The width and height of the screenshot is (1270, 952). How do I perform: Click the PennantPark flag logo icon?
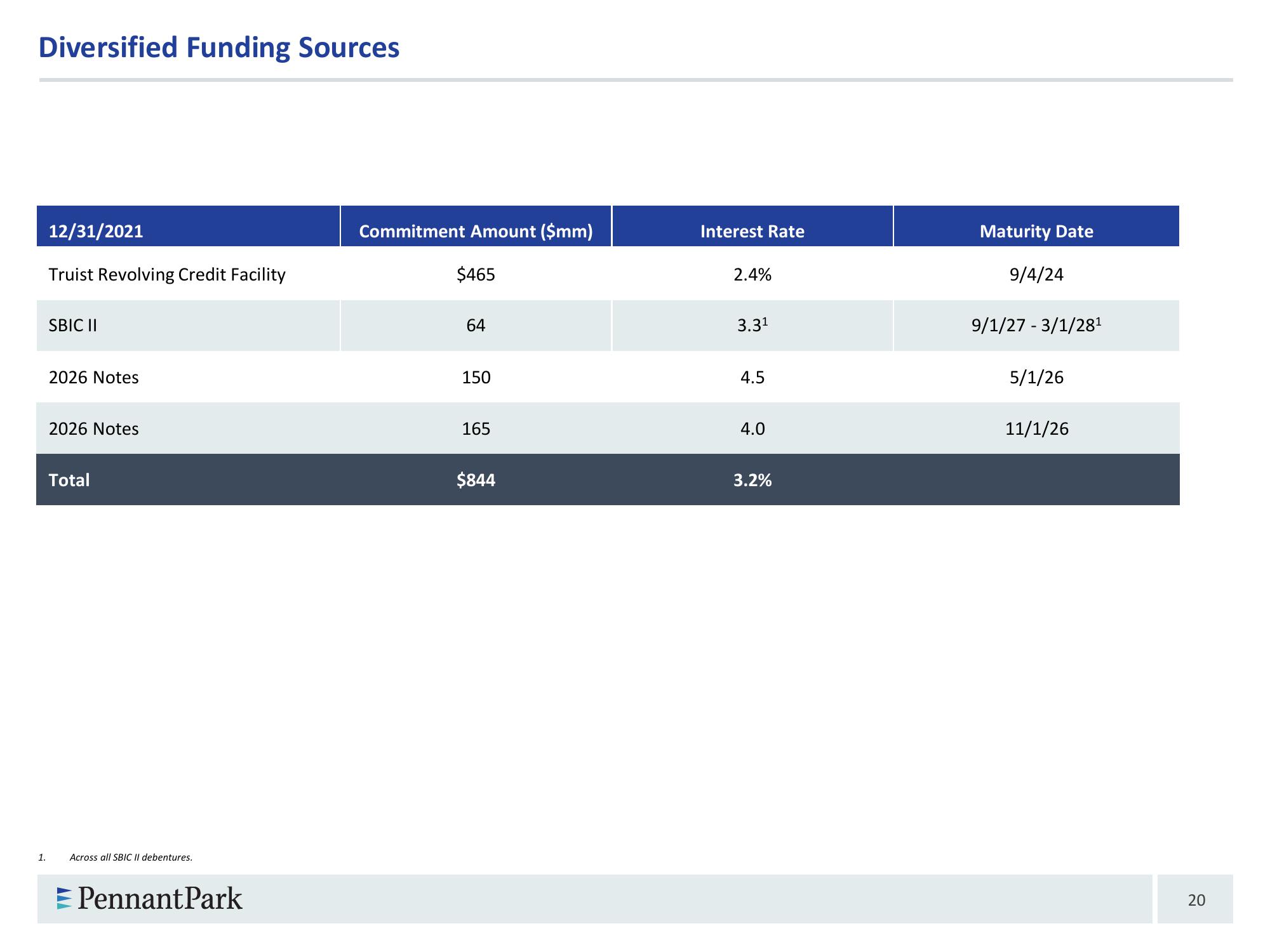[64, 899]
